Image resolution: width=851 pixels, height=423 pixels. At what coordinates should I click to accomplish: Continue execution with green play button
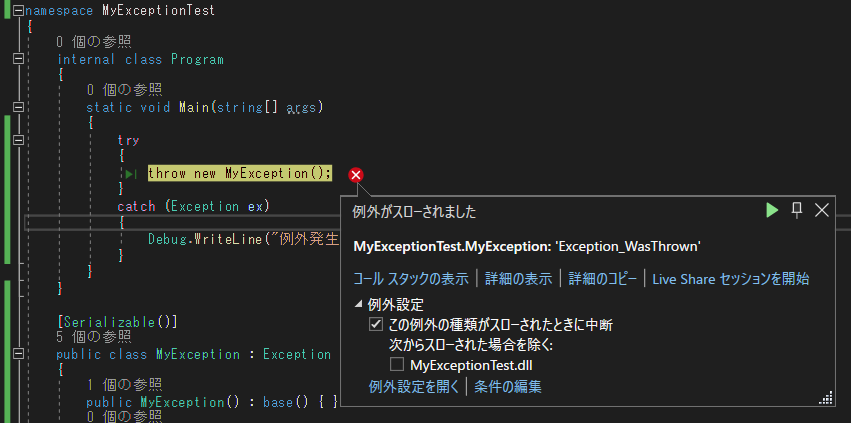(x=772, y=211)
